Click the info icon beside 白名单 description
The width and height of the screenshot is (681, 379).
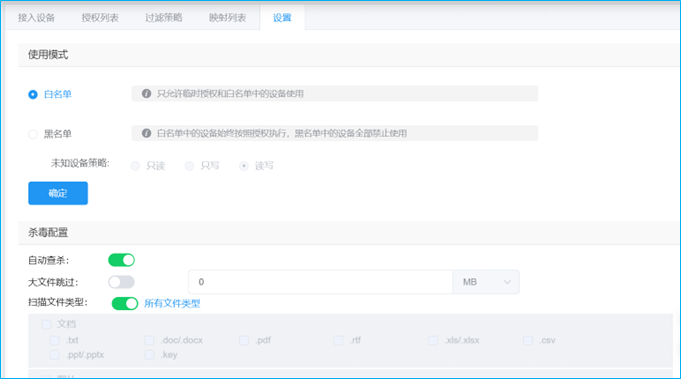click(x=146, y=93)
